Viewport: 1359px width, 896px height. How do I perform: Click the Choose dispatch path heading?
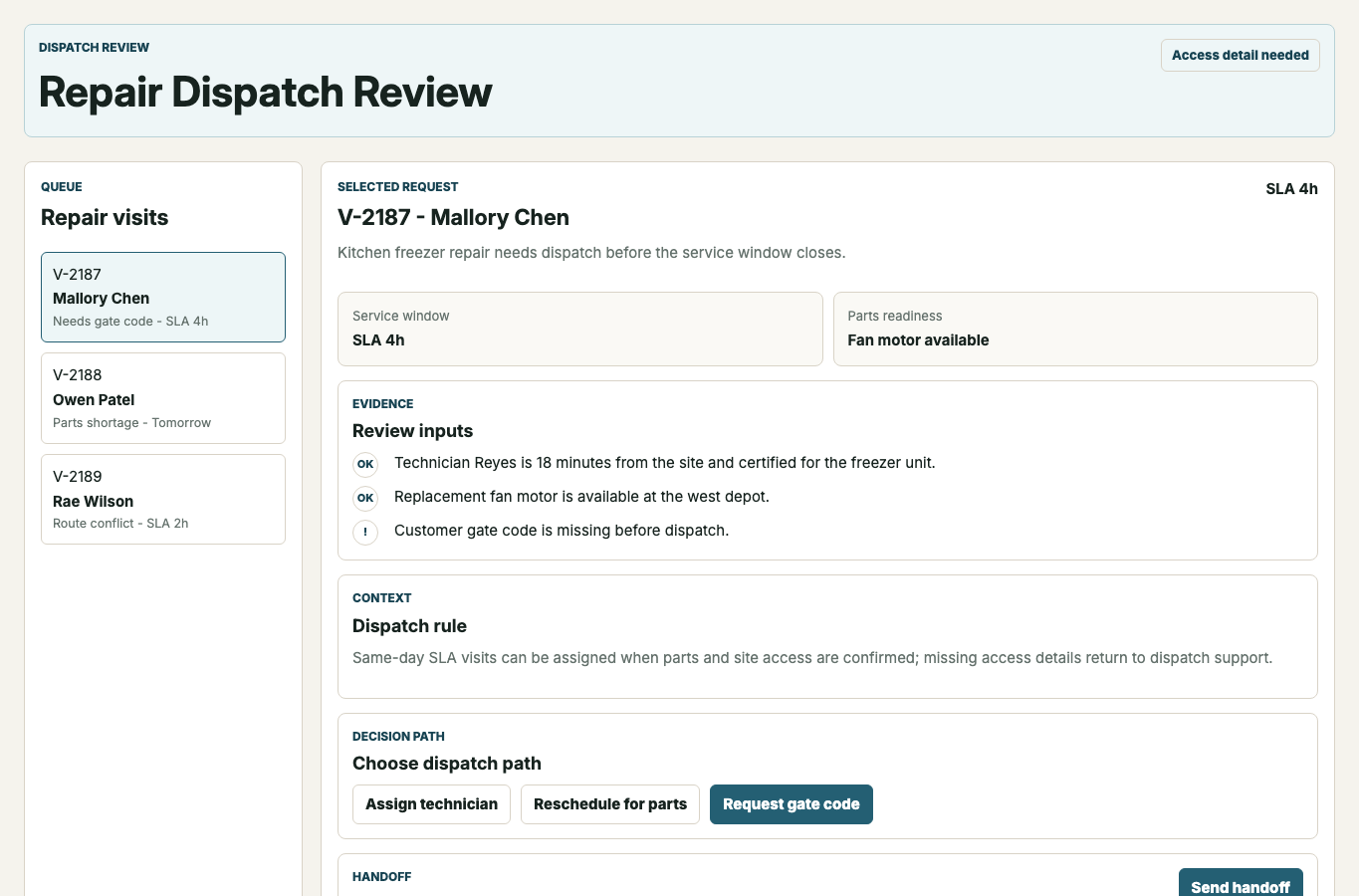point(447,764)
